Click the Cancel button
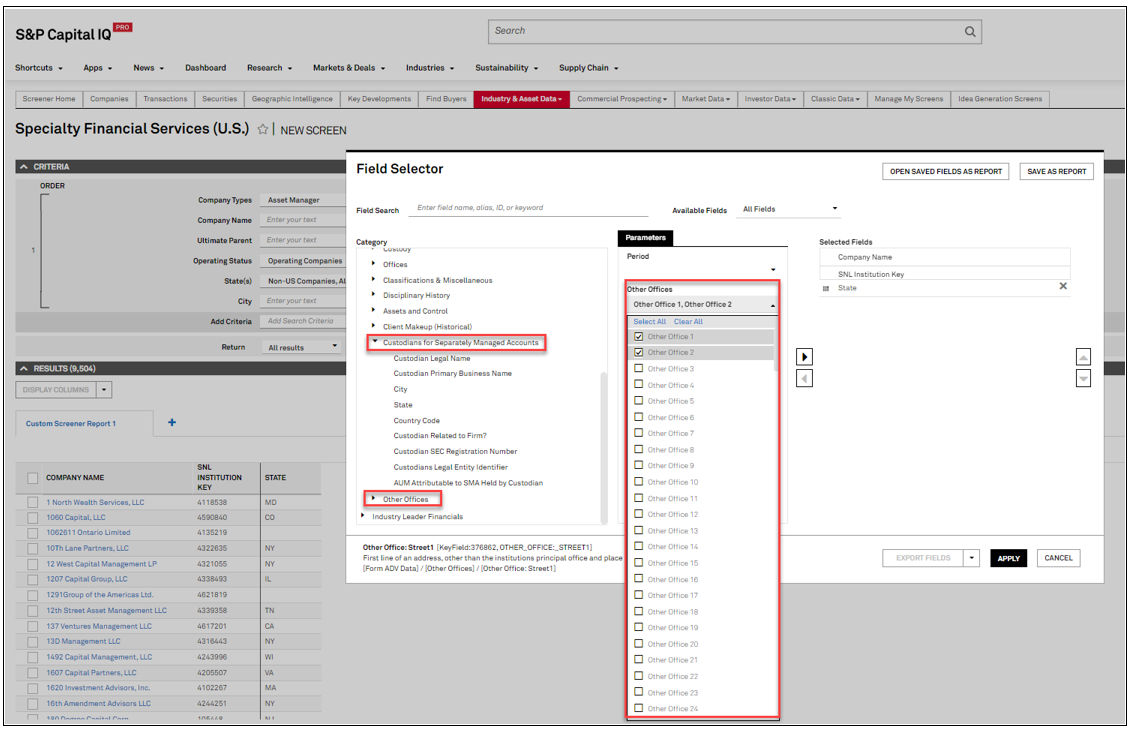Viewport: 1134px width, 737px height. point(1058,558)
